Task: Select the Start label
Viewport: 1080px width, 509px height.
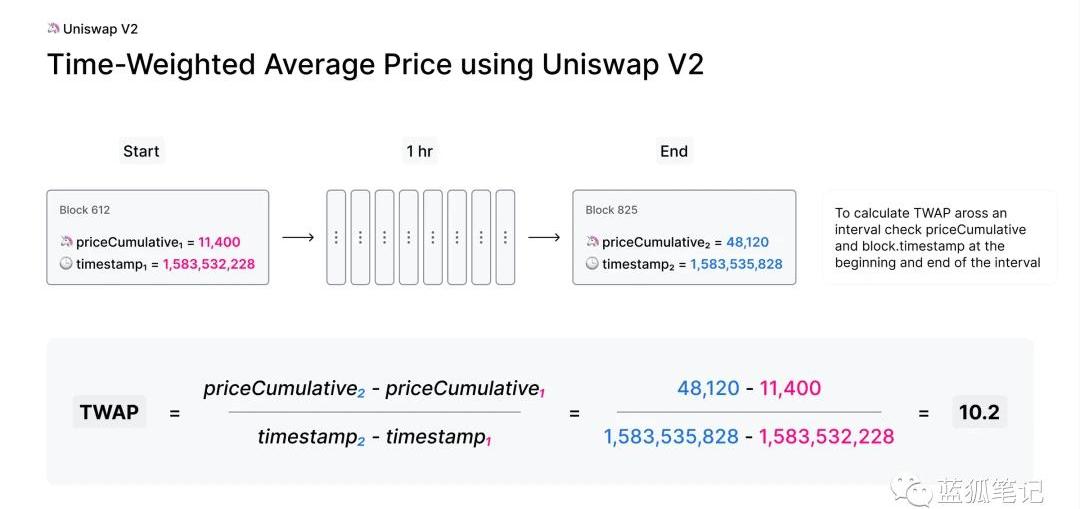Action: (x=141, y=151)
